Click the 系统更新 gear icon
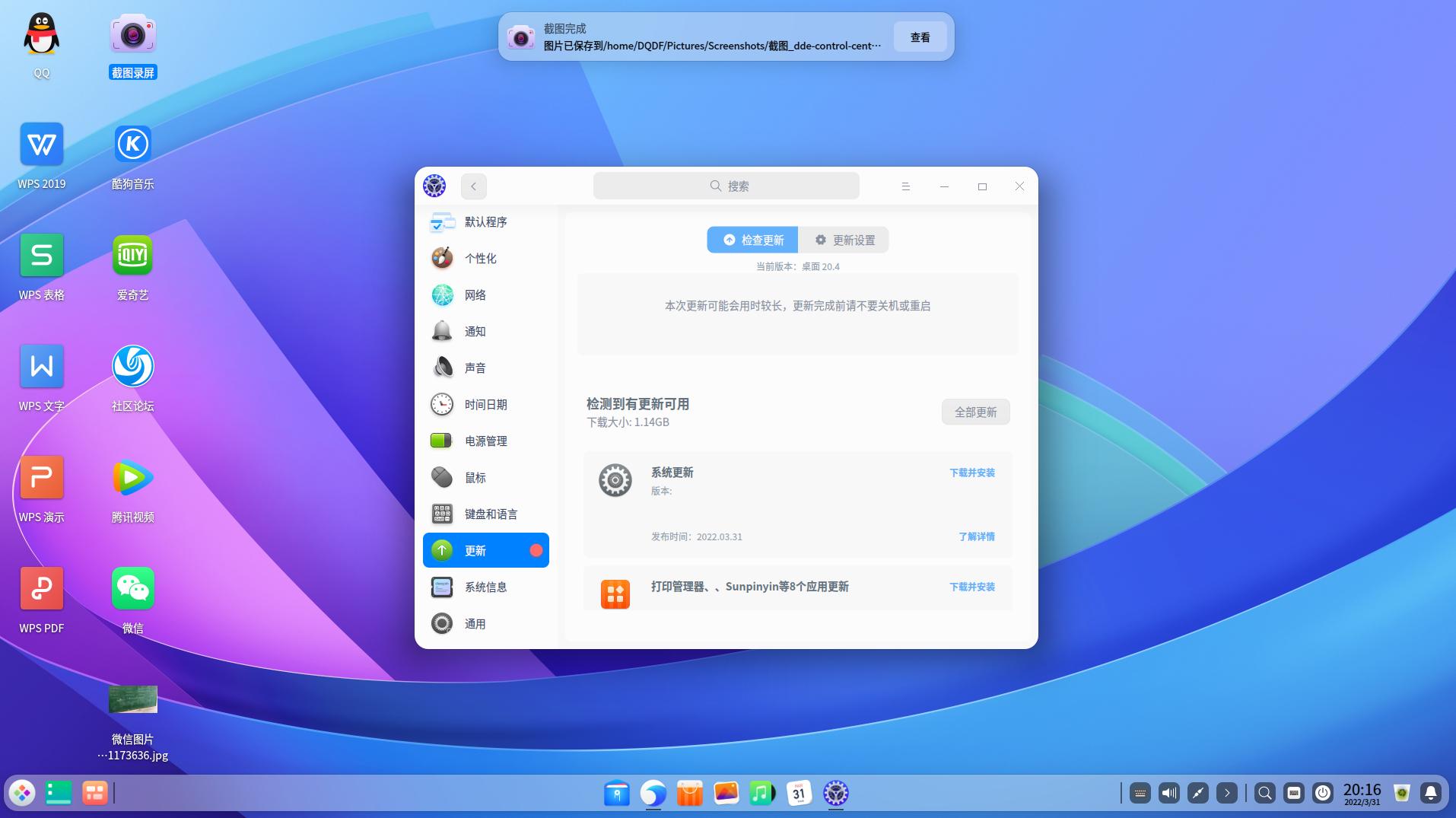The image size is (1456, 818). [x=615, y=480]
